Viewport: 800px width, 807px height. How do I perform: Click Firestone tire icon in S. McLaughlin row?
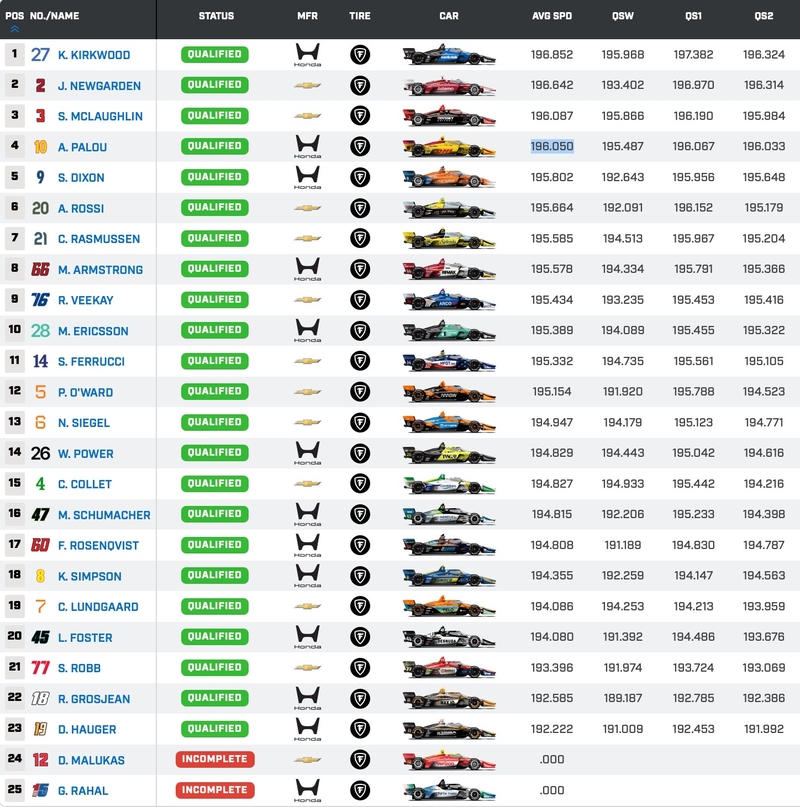[360, 116]
